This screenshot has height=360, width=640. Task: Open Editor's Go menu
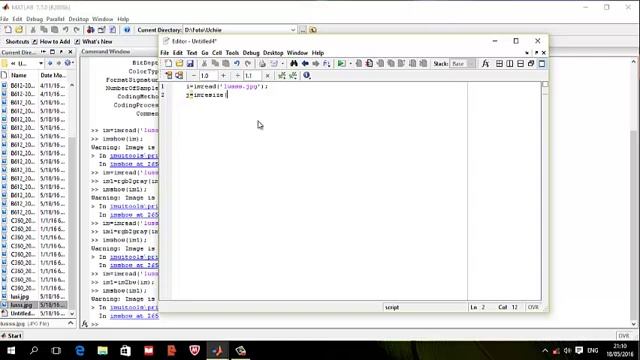(x=205, y=53)
